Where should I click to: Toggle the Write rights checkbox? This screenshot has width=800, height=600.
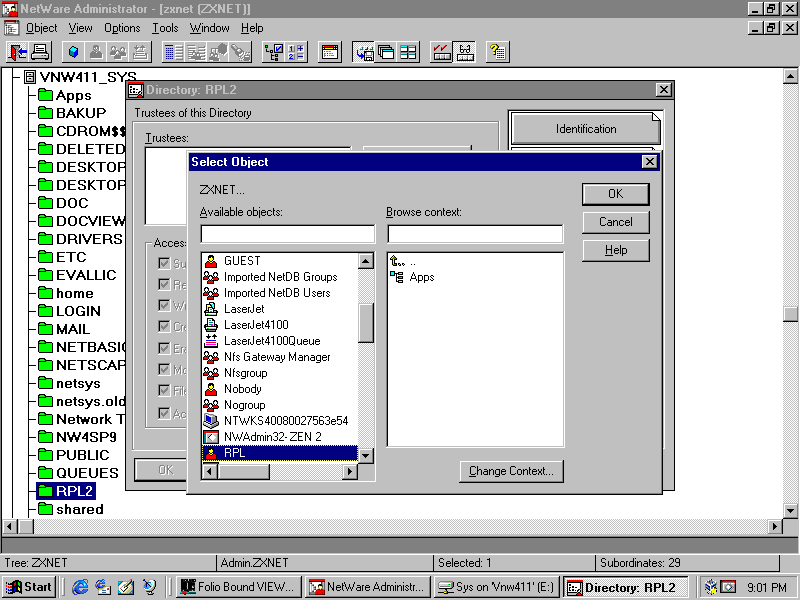[164, 305]
